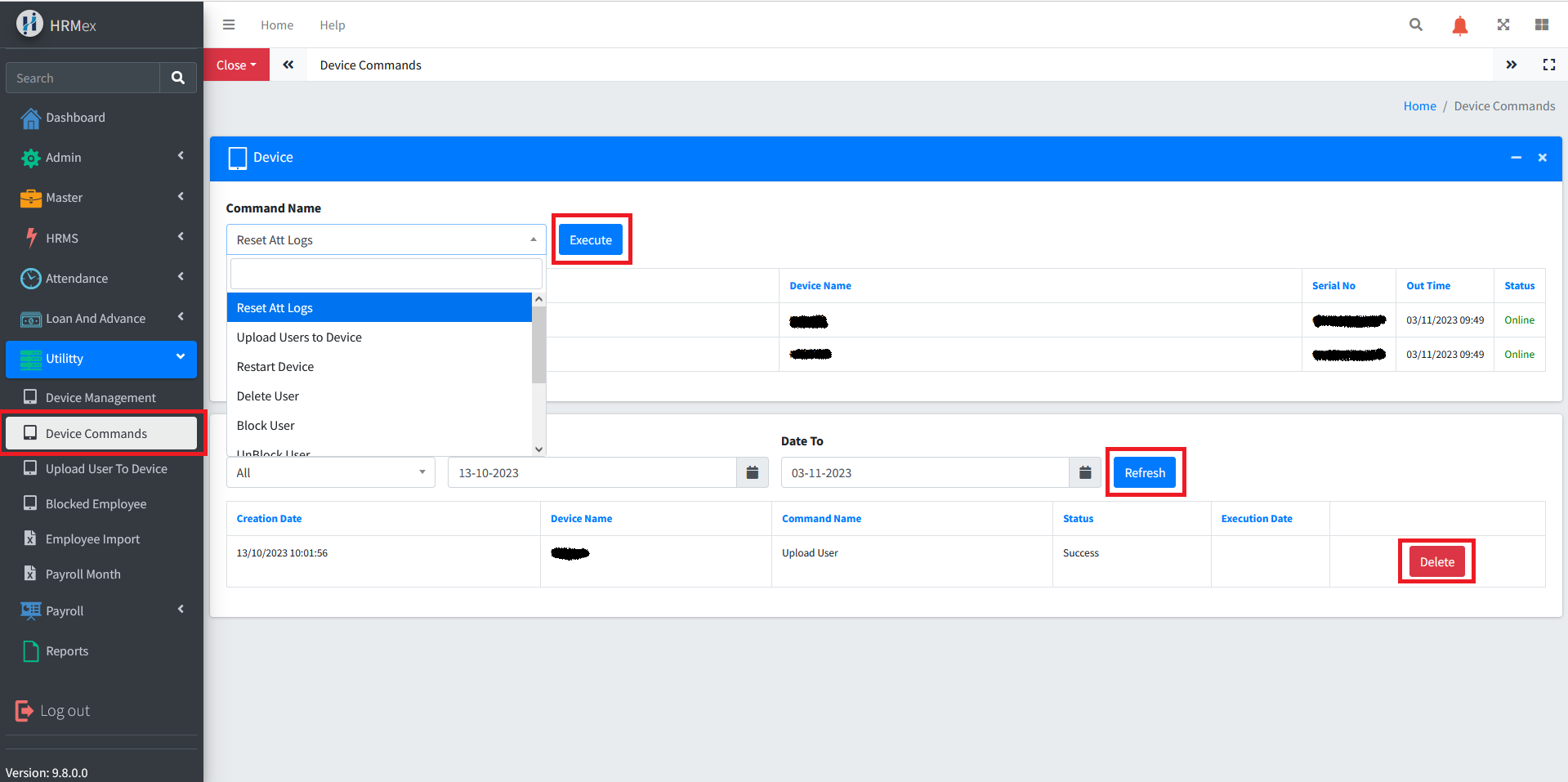Open the top bar search icon

(1416, 25)
